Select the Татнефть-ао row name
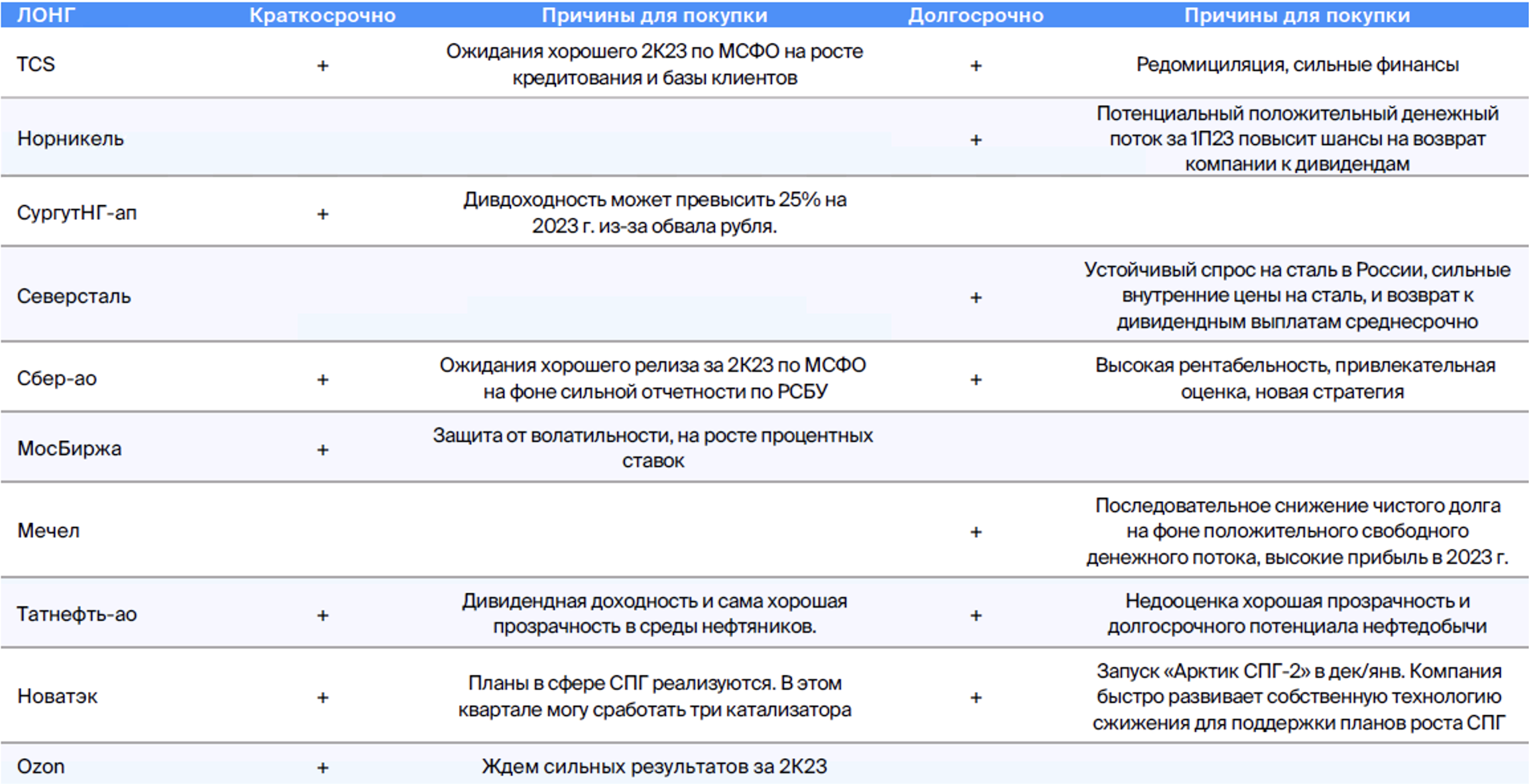 click(77, 614)
